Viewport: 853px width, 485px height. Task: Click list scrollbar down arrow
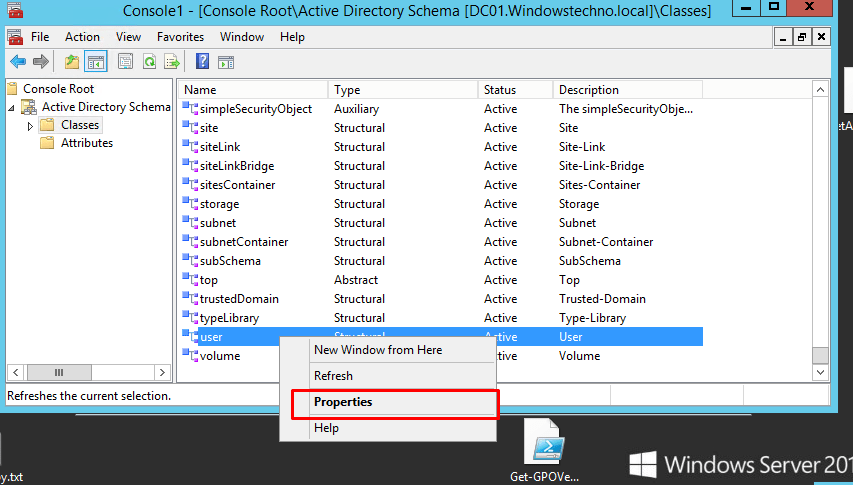coord(820,372)
